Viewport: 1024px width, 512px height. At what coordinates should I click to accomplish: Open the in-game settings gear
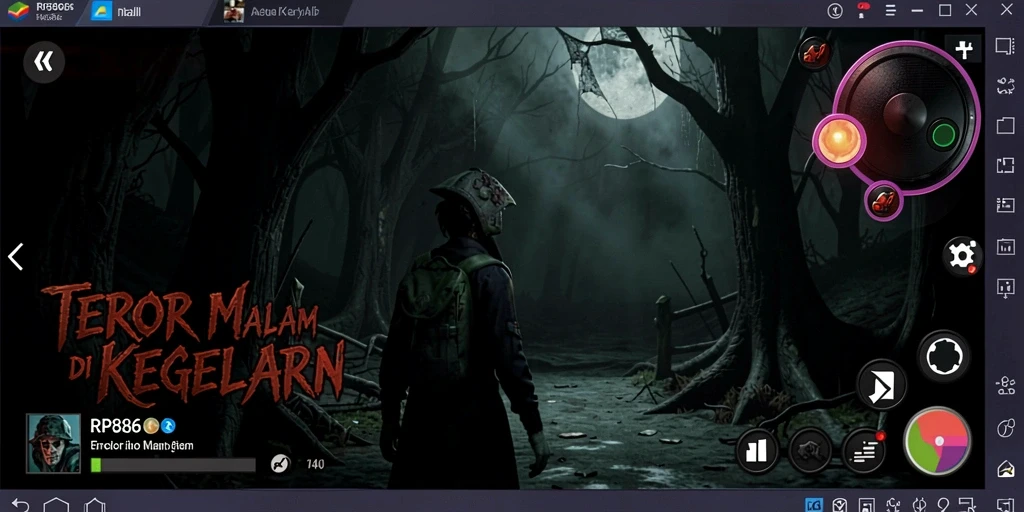click(x=962, y=255)
